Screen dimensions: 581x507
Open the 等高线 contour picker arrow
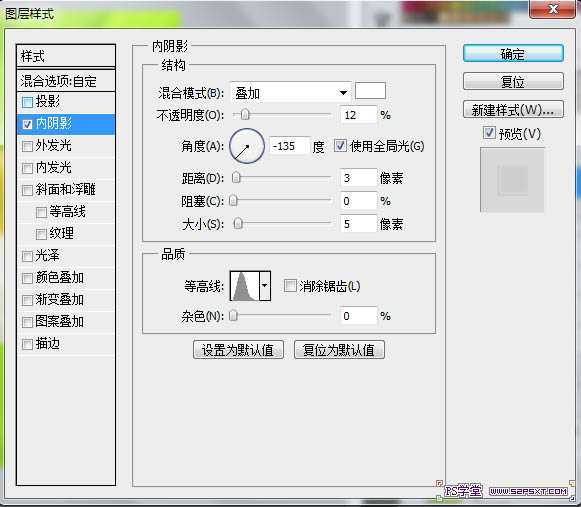coord(265,285)
